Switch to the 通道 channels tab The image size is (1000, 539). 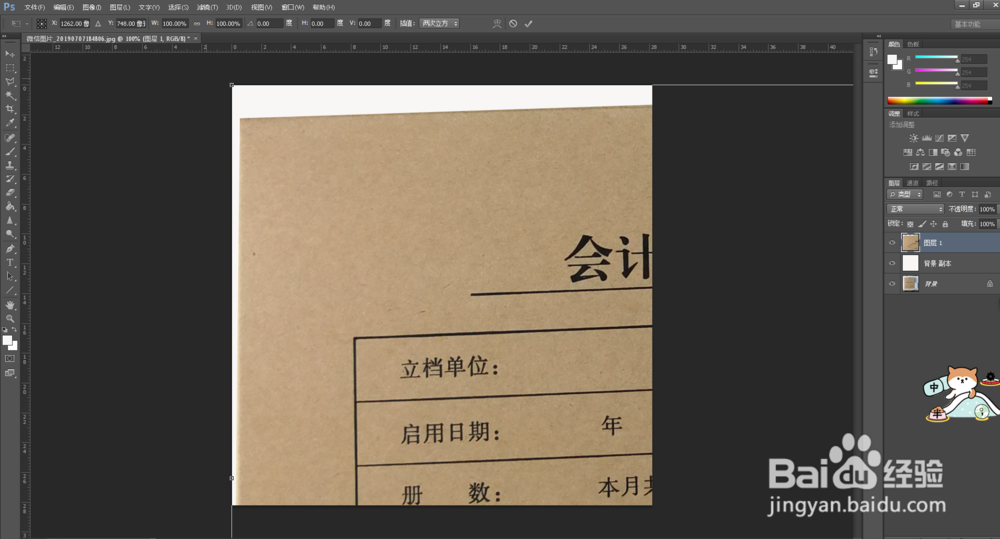pos(913,183)
